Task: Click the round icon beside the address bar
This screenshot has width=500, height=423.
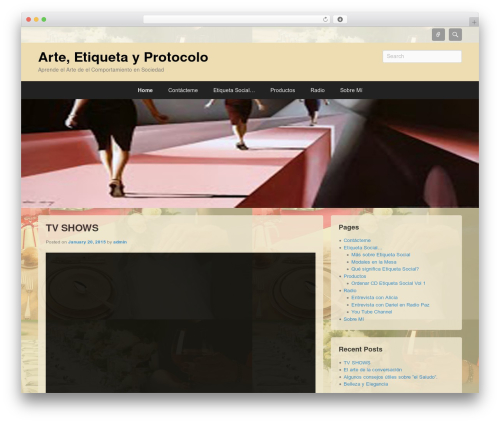Action: click(340, 19)
